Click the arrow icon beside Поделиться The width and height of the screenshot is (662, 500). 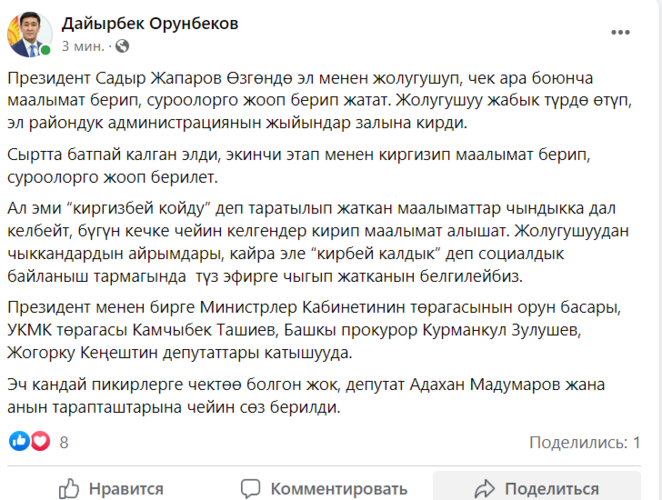tap(486, 489)
